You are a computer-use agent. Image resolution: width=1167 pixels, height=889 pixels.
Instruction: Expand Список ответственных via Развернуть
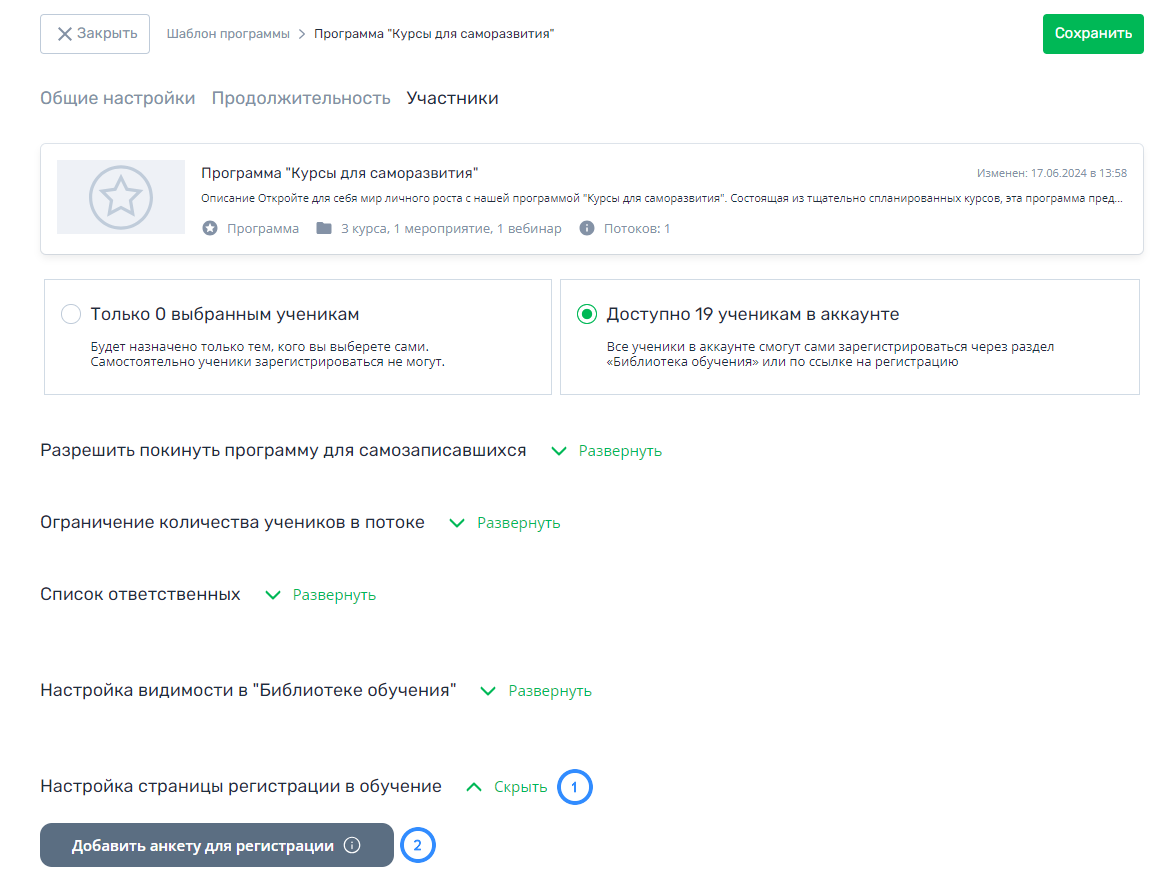[x=321, y=595]
